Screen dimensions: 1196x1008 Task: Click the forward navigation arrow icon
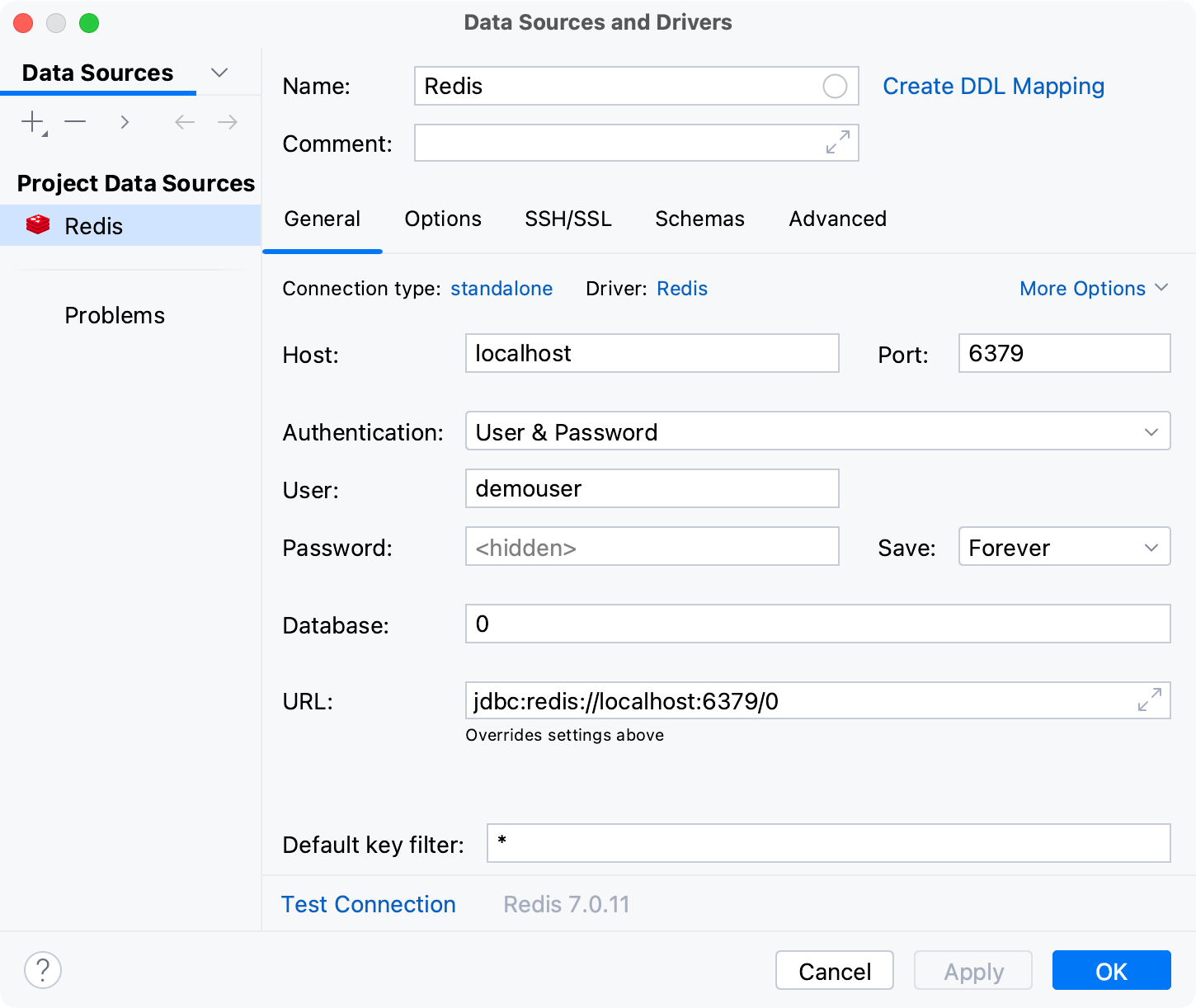[x=227, y=121]
